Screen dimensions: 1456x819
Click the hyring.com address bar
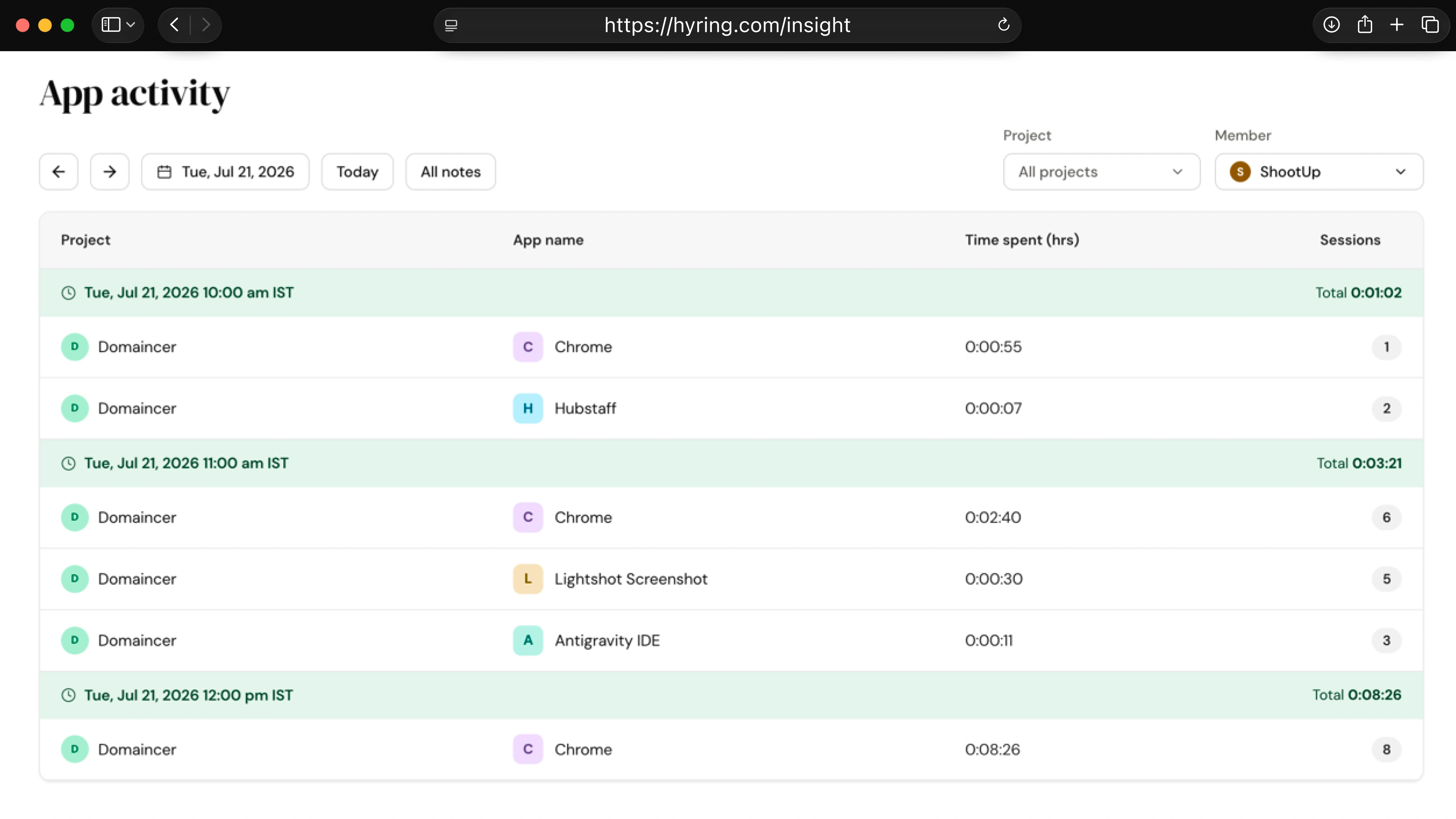727,25
